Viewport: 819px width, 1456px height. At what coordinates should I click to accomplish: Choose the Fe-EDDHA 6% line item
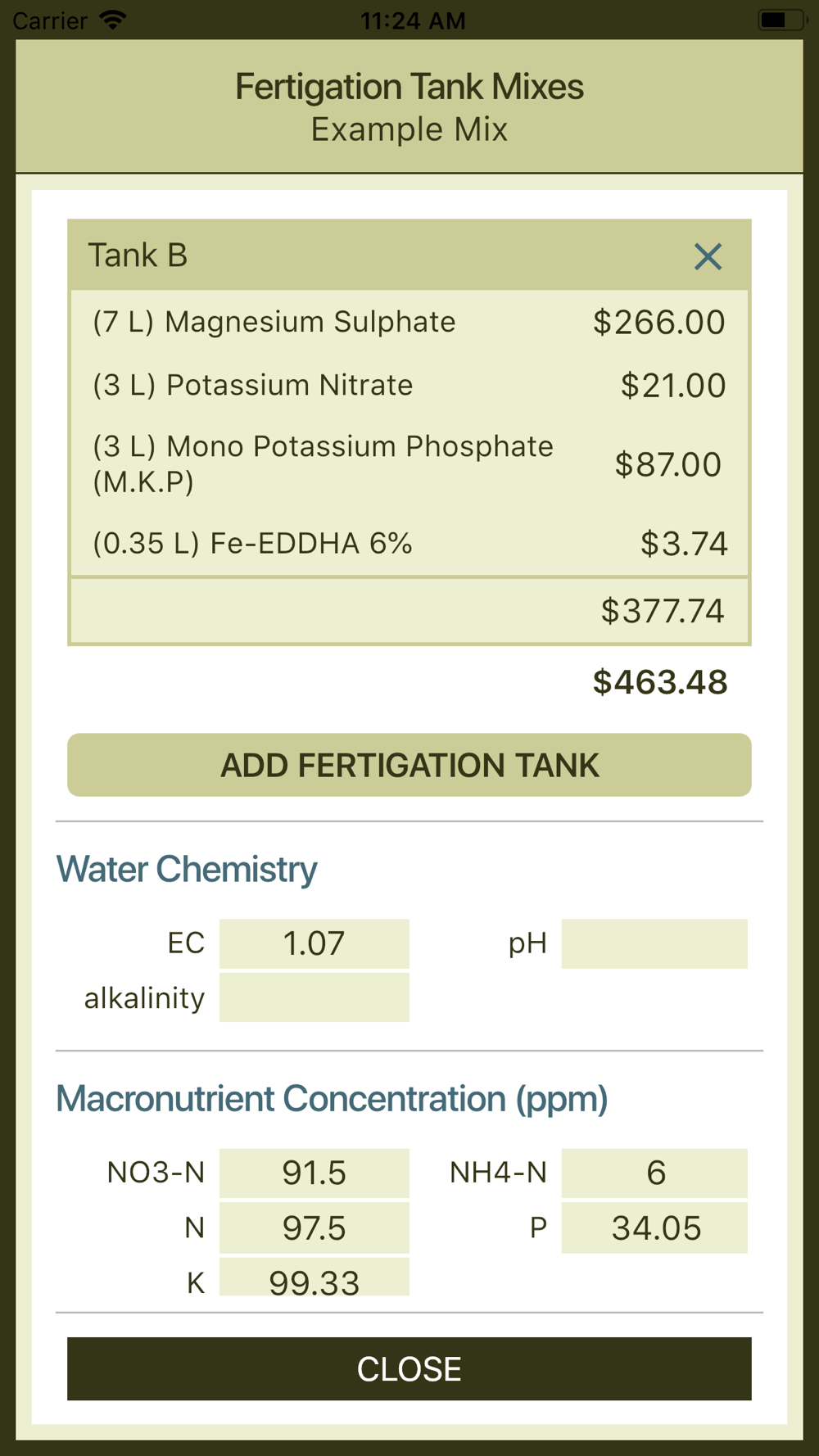[409, 544]
